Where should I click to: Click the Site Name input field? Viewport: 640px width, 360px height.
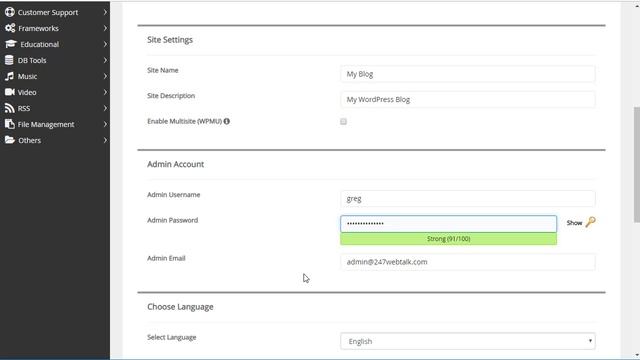tap(468, 74)
